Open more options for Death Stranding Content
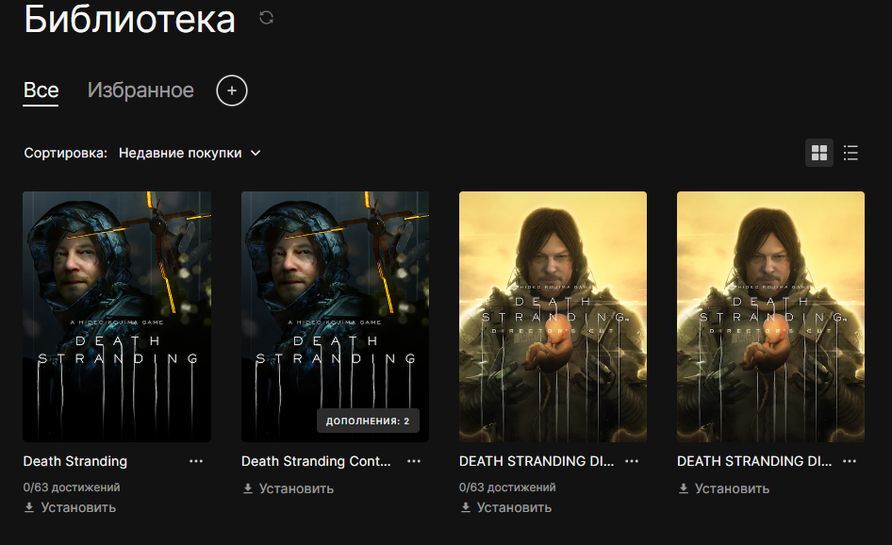 click(414, 461)
